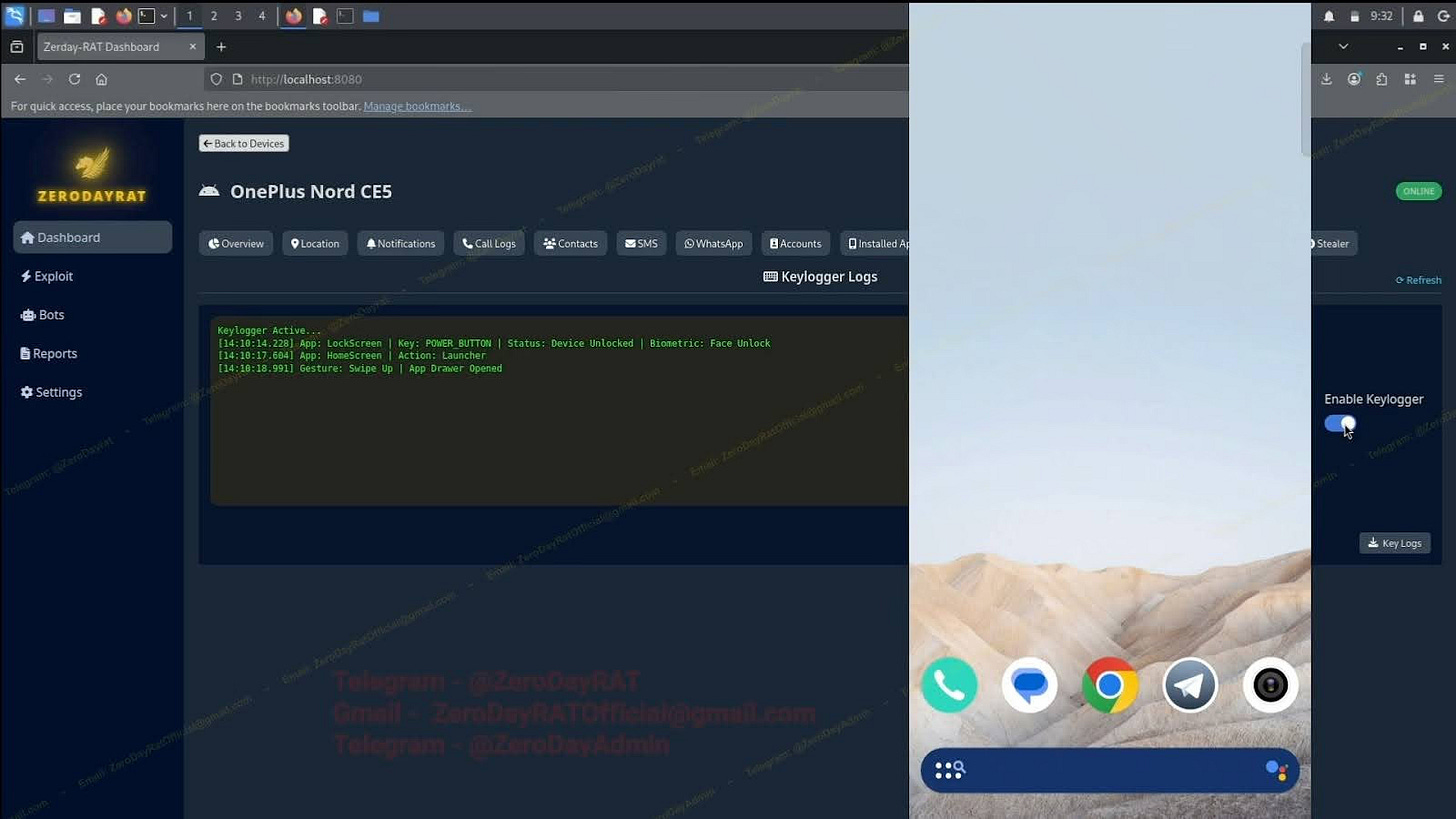
Task: Open the Firefox hamburger menu
Action: [x=1439, y=79]
